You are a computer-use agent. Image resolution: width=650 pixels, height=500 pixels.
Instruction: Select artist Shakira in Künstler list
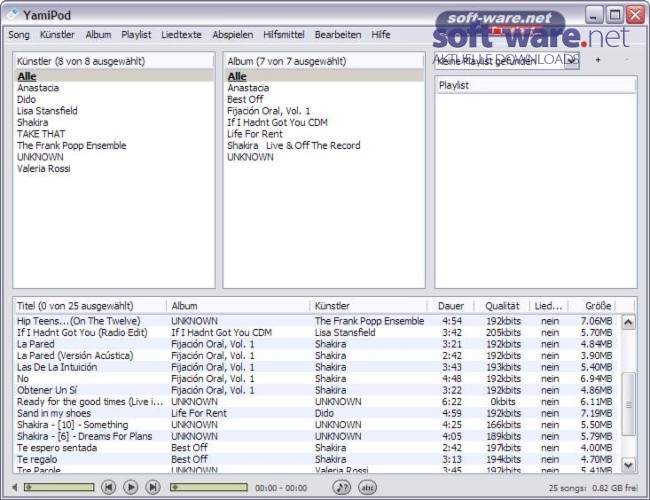(x=114, y=123)
